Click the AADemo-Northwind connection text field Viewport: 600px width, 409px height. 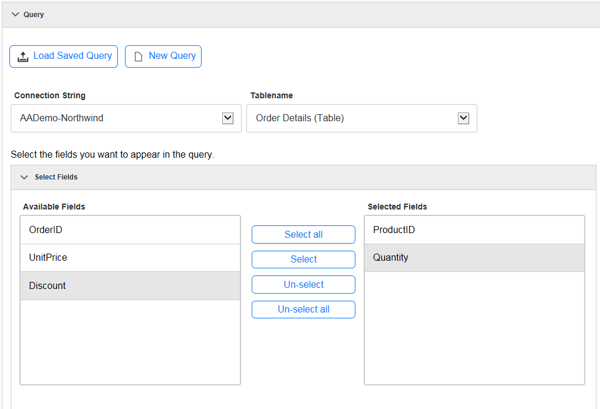coord(115,118)
